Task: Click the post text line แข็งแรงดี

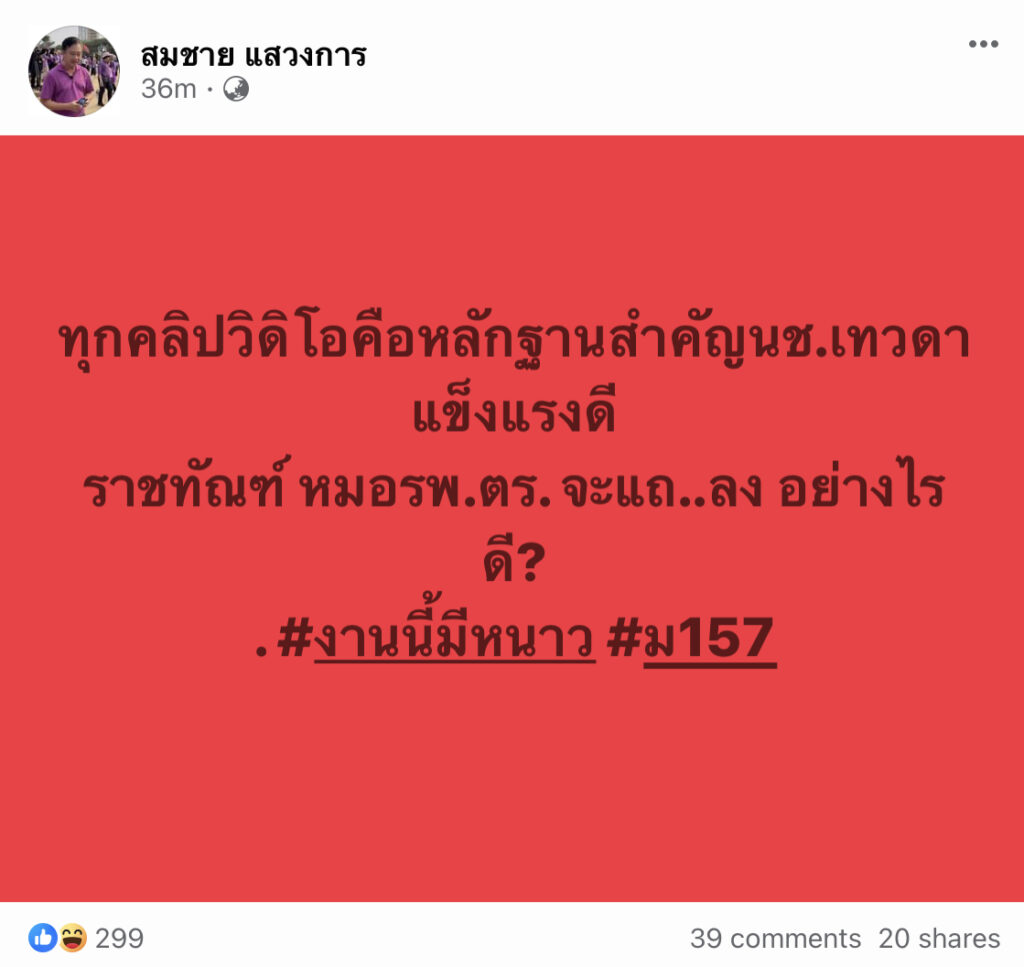Action: (514, 411)
